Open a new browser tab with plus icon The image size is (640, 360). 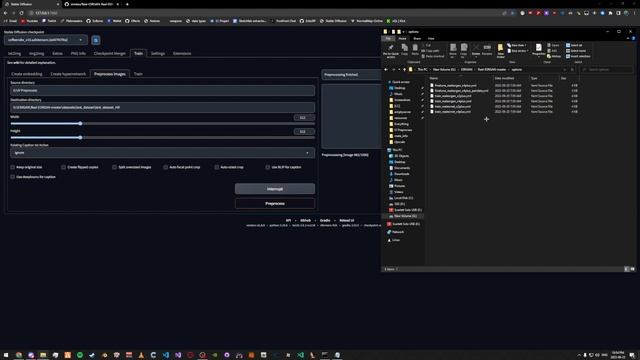click(x=127, y=4)
